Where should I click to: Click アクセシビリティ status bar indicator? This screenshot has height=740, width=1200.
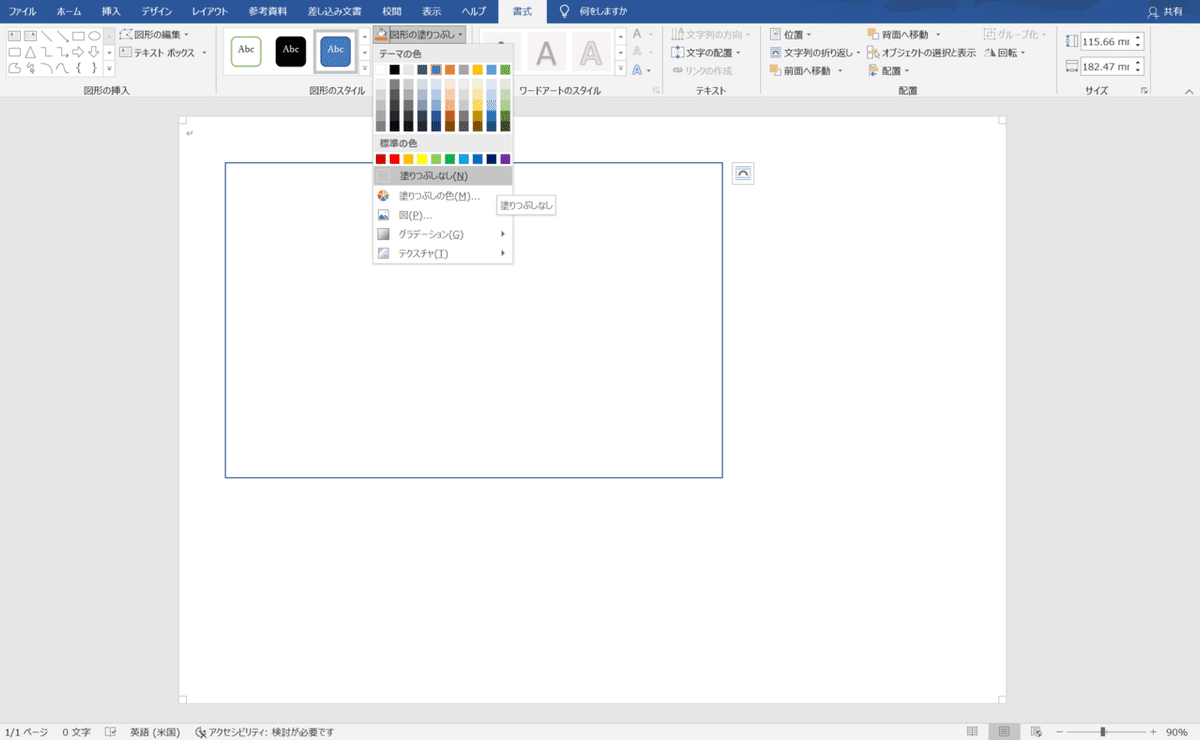(264, 732)
